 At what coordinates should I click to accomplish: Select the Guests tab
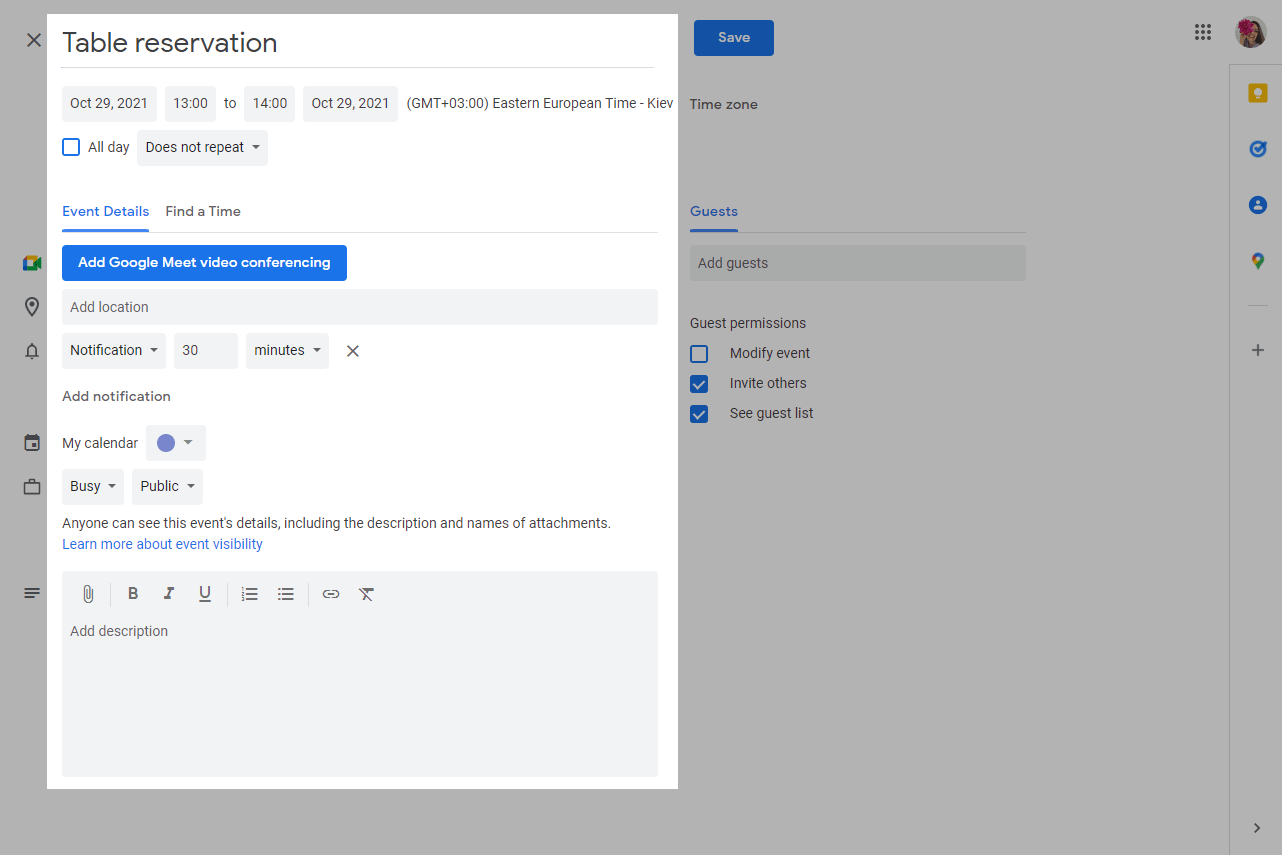pos(714,212)
